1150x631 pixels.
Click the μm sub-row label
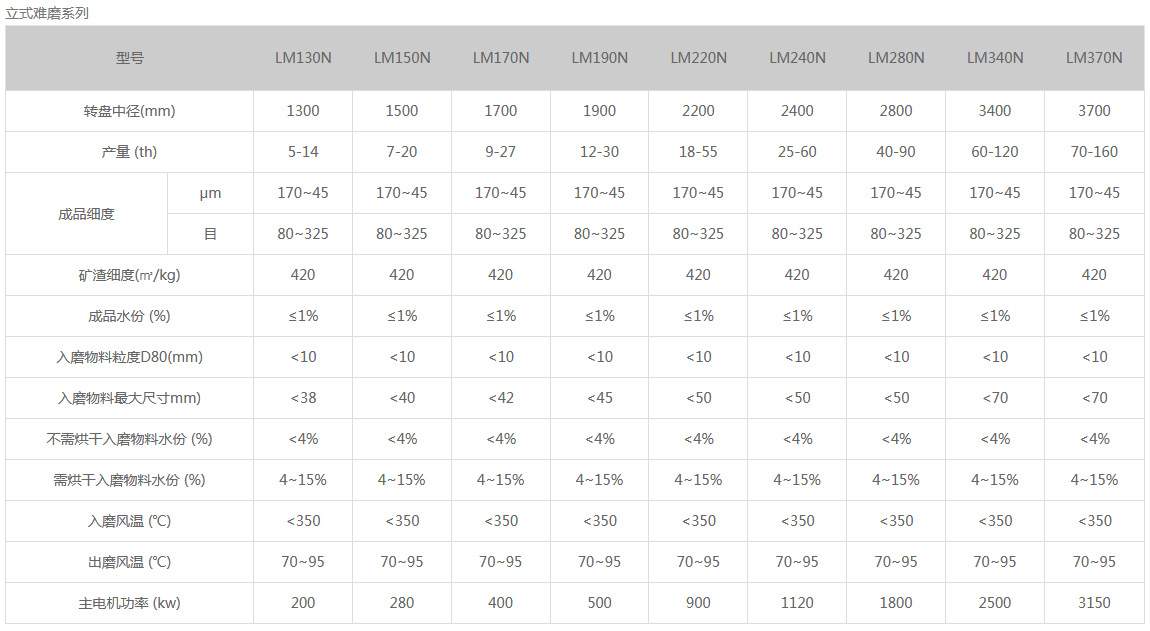(x=210, y=193)
